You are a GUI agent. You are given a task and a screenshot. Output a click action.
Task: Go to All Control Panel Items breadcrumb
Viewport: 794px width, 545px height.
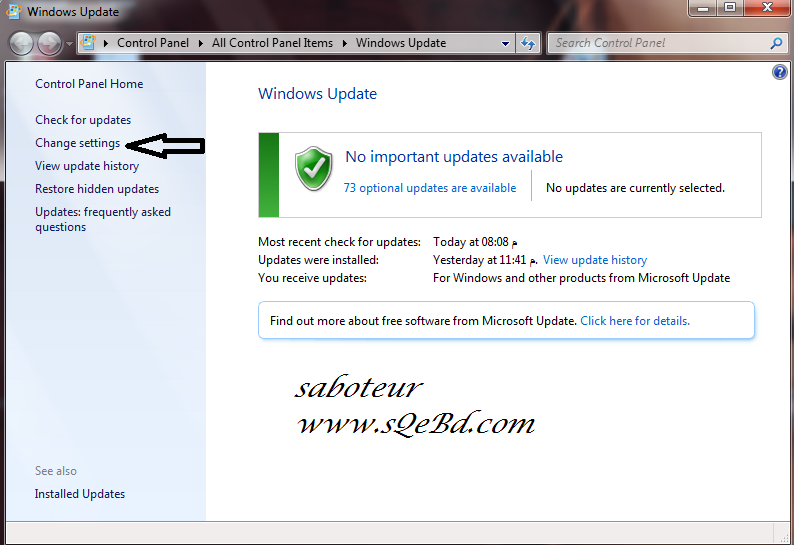coord(273,43)
